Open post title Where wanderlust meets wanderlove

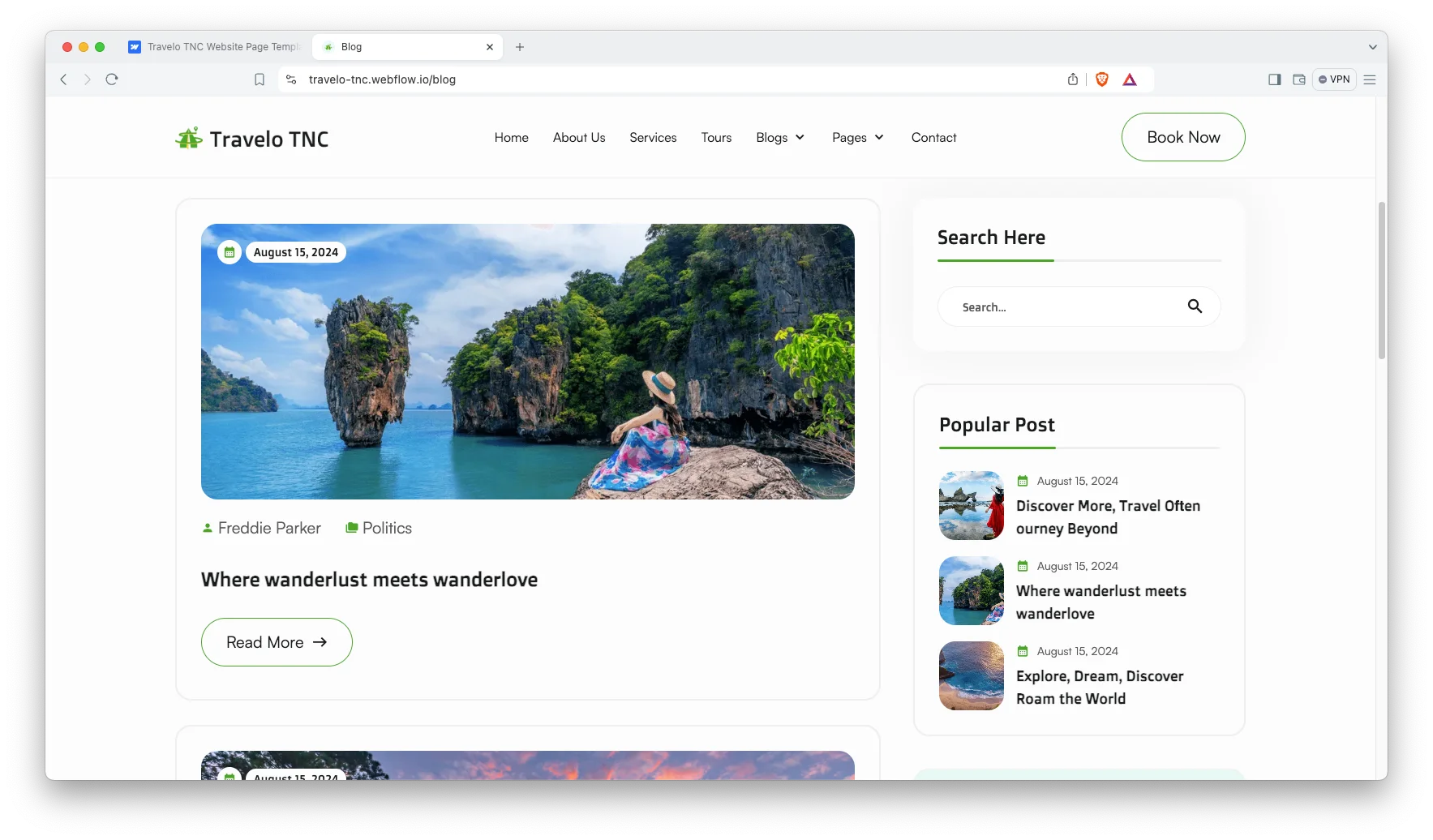[369, 580]
